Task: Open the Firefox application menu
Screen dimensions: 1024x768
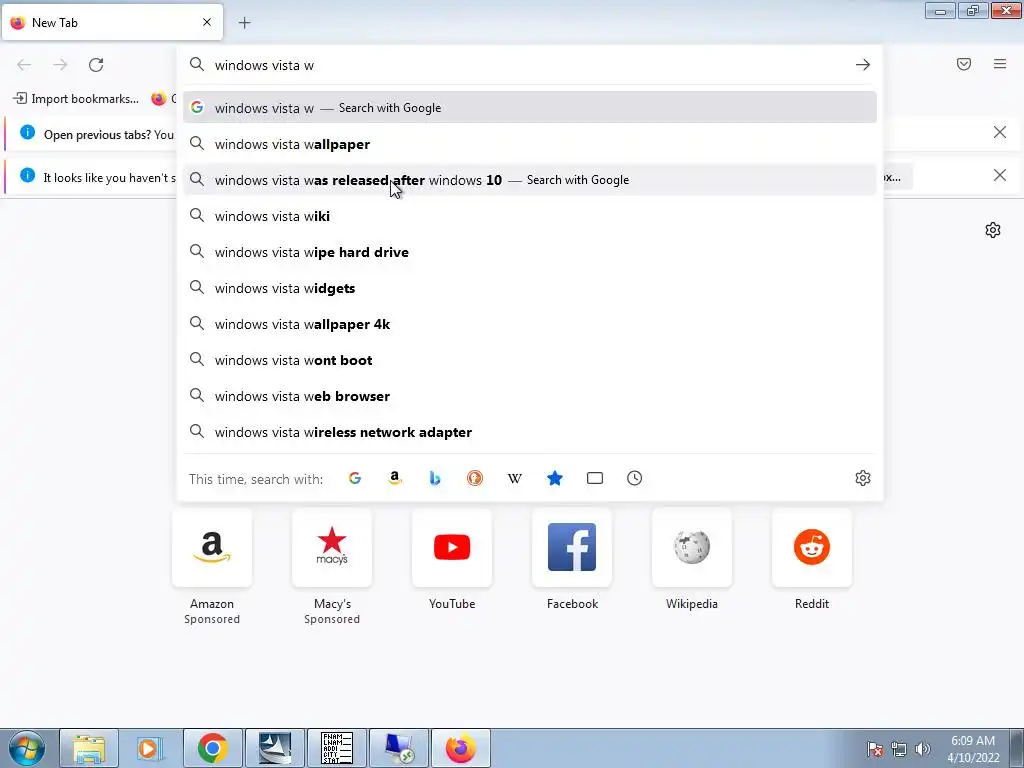Action: point(1000,64)
